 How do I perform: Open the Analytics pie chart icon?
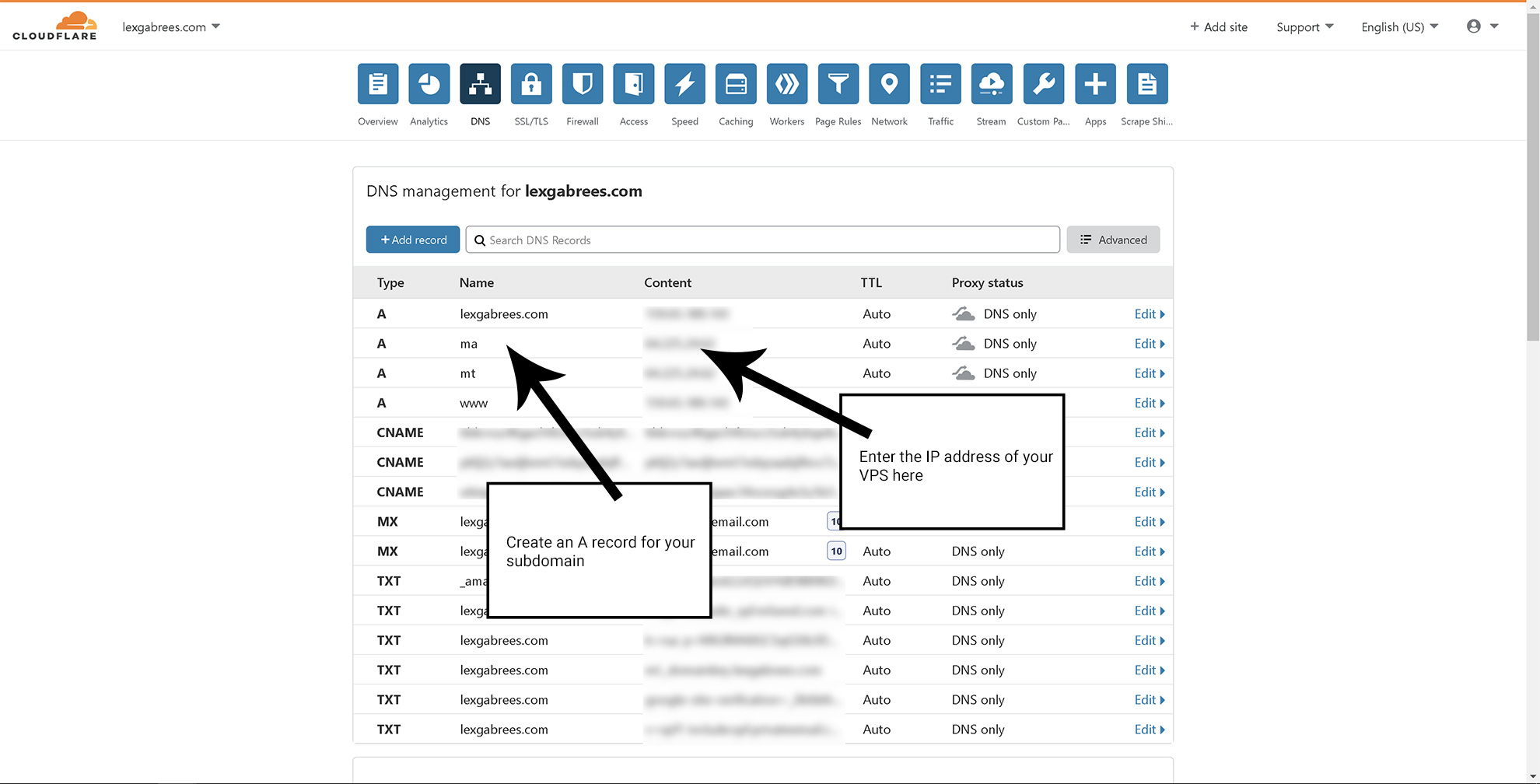click(429, 84)
